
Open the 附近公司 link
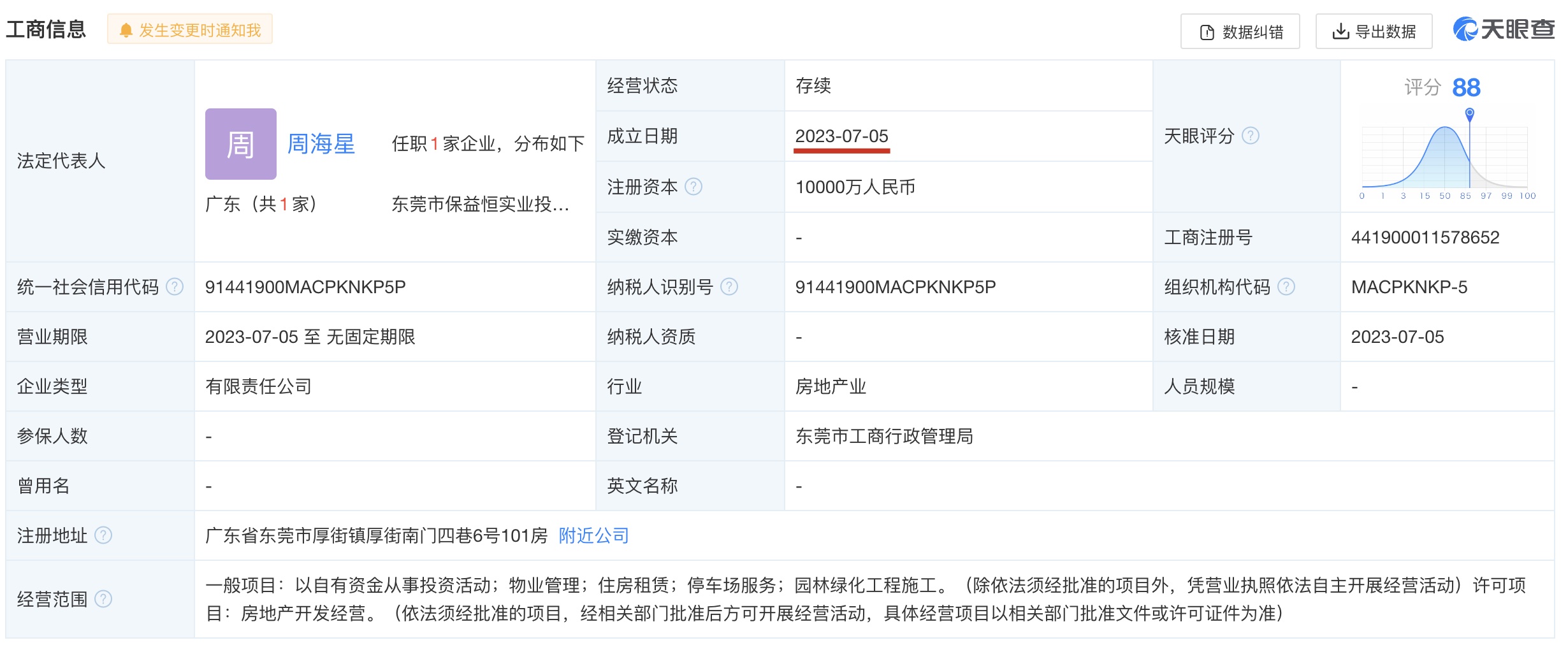pyautogui.click(x=593, y=535)
